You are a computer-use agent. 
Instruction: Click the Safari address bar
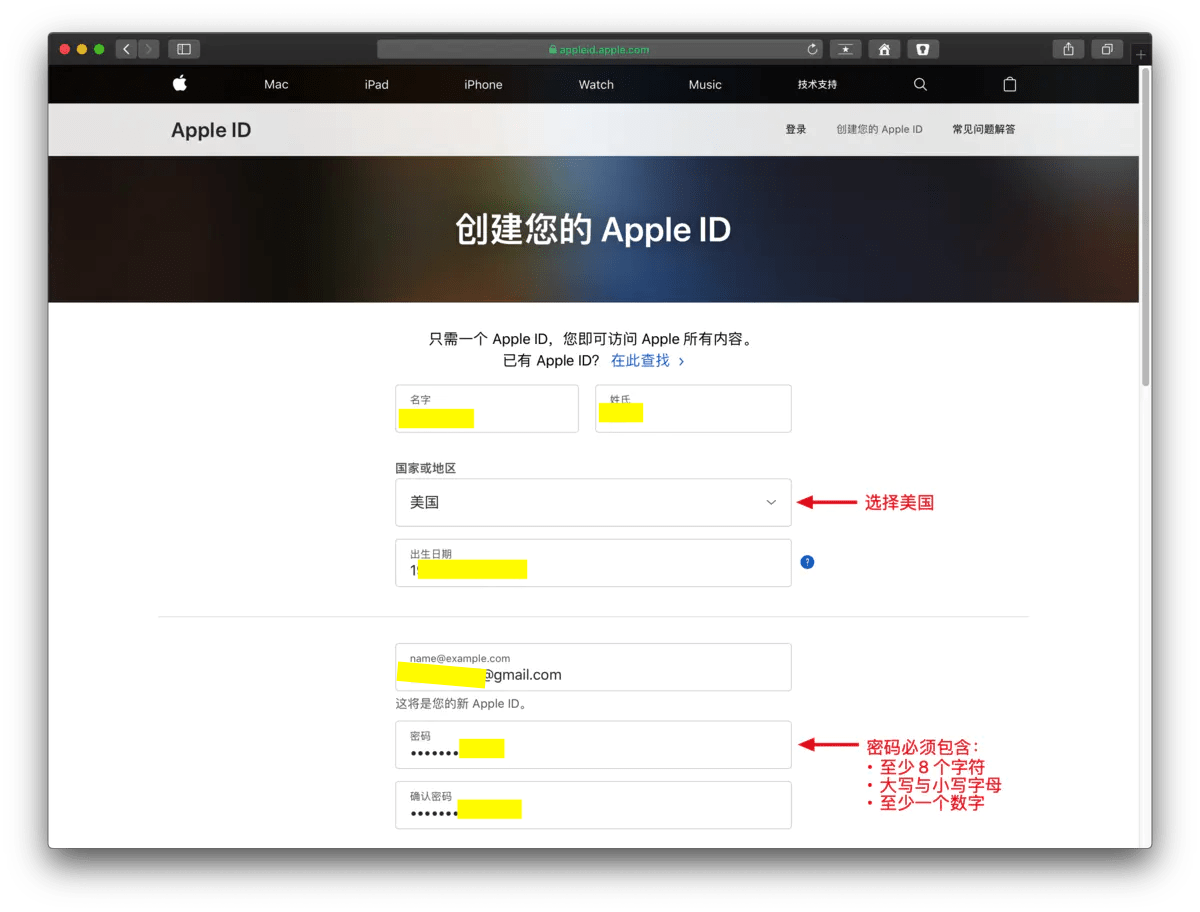pos(600,49)
